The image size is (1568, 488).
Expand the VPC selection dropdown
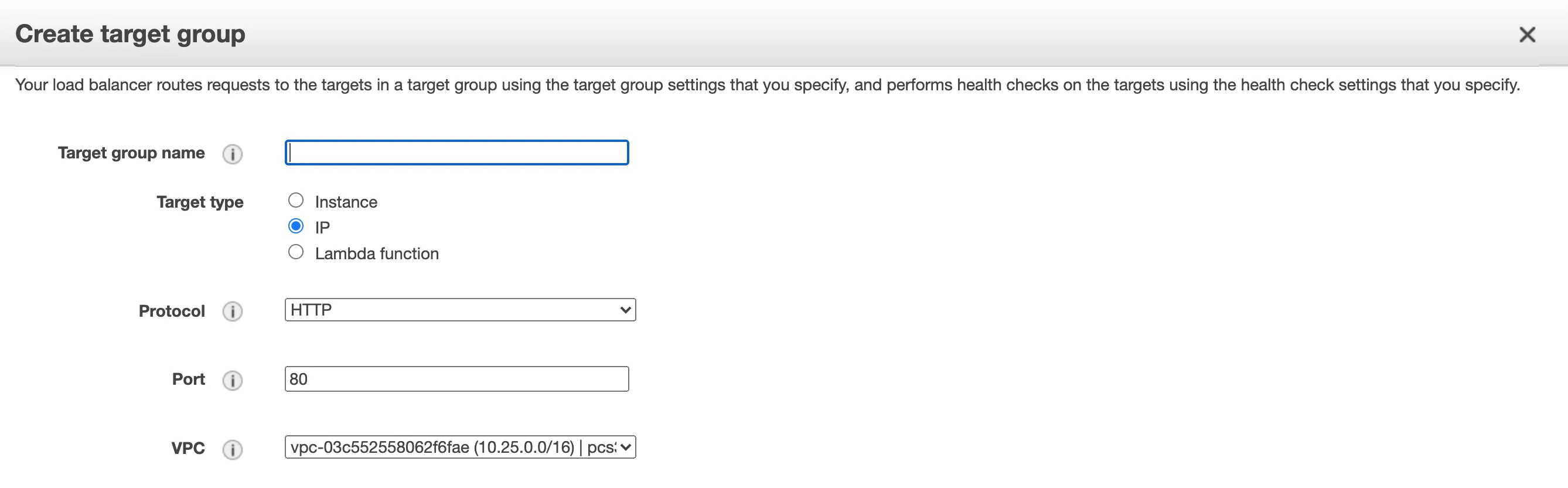[x=460, y=447]
